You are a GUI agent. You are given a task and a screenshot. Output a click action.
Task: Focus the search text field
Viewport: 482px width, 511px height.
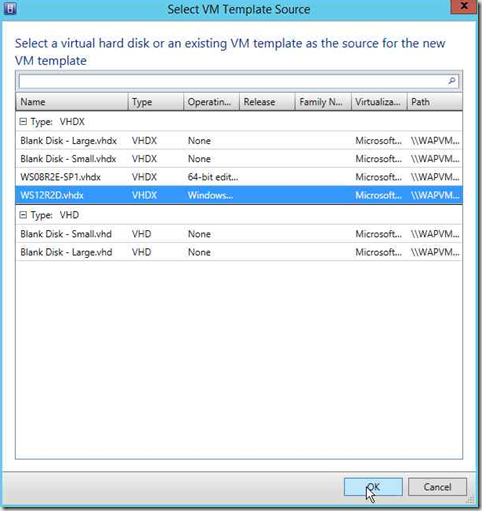pyautogui.click(x=233, y=81)
